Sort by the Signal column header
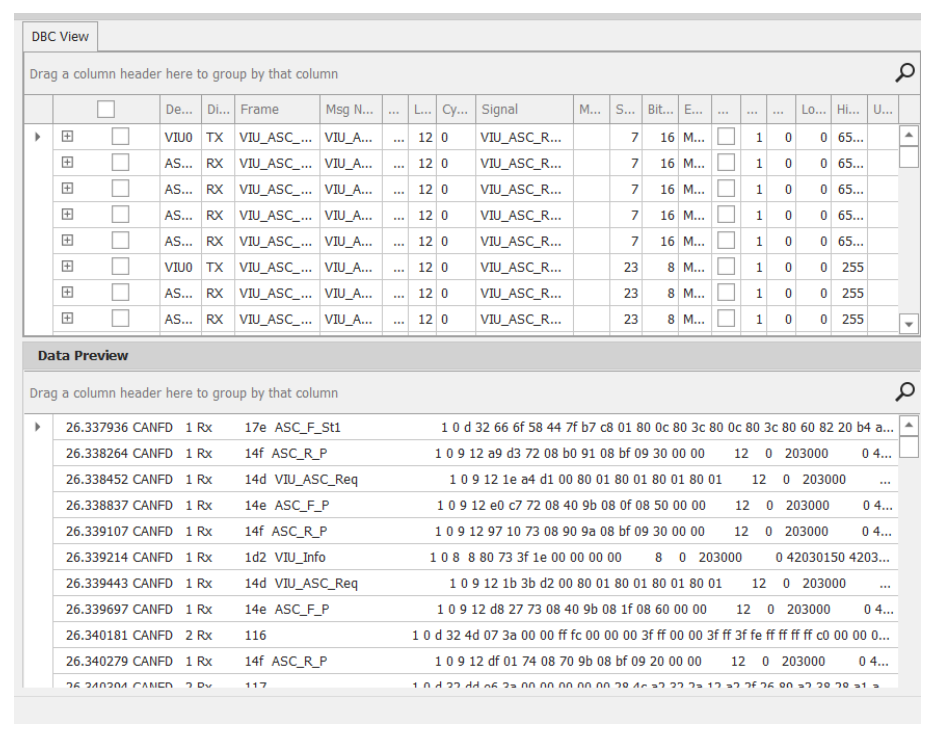 (x=524, y=109)
